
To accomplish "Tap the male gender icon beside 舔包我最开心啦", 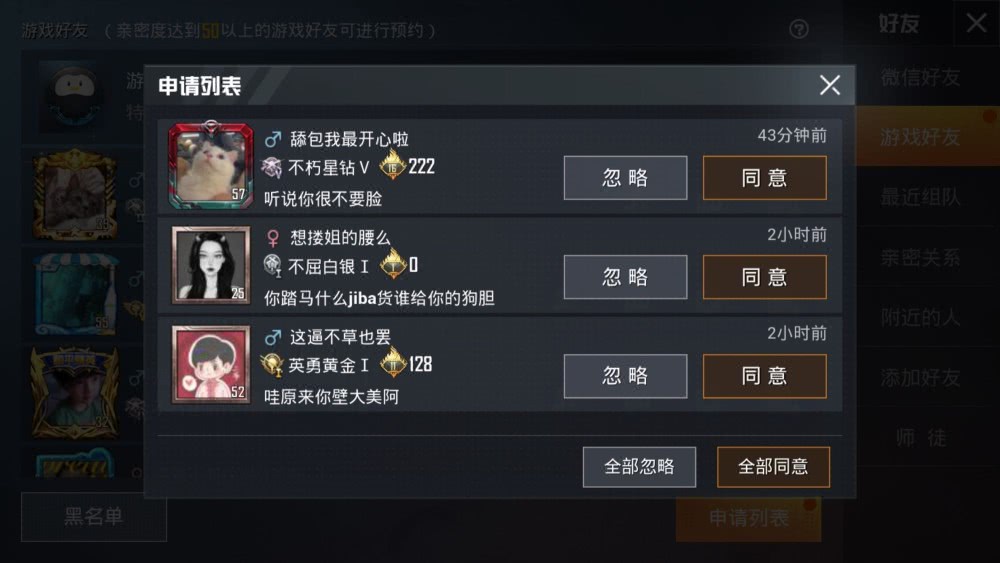I will (x=273, y=138).
